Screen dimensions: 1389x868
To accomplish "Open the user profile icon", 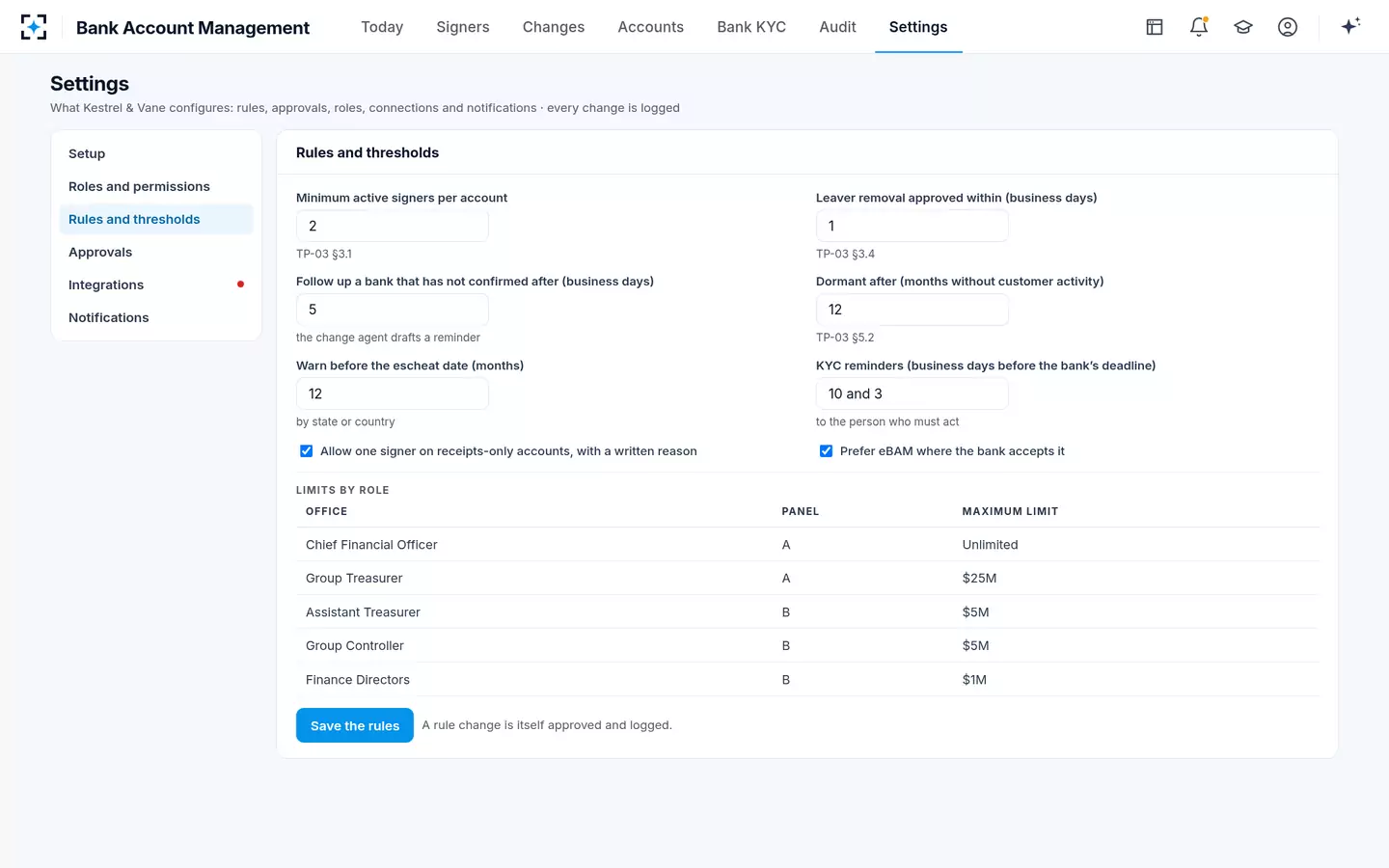I will point(1288,27).
